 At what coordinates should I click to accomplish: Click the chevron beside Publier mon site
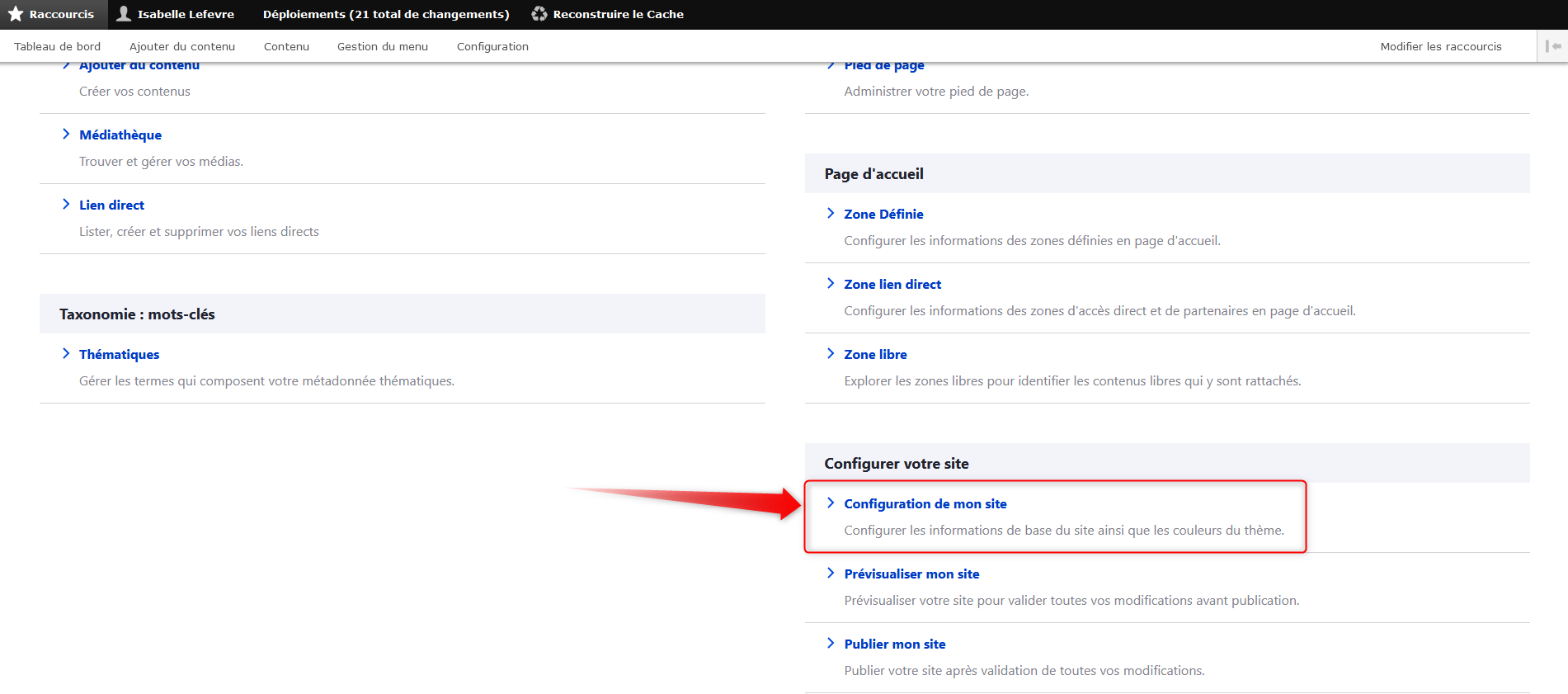tap(831, 644)
